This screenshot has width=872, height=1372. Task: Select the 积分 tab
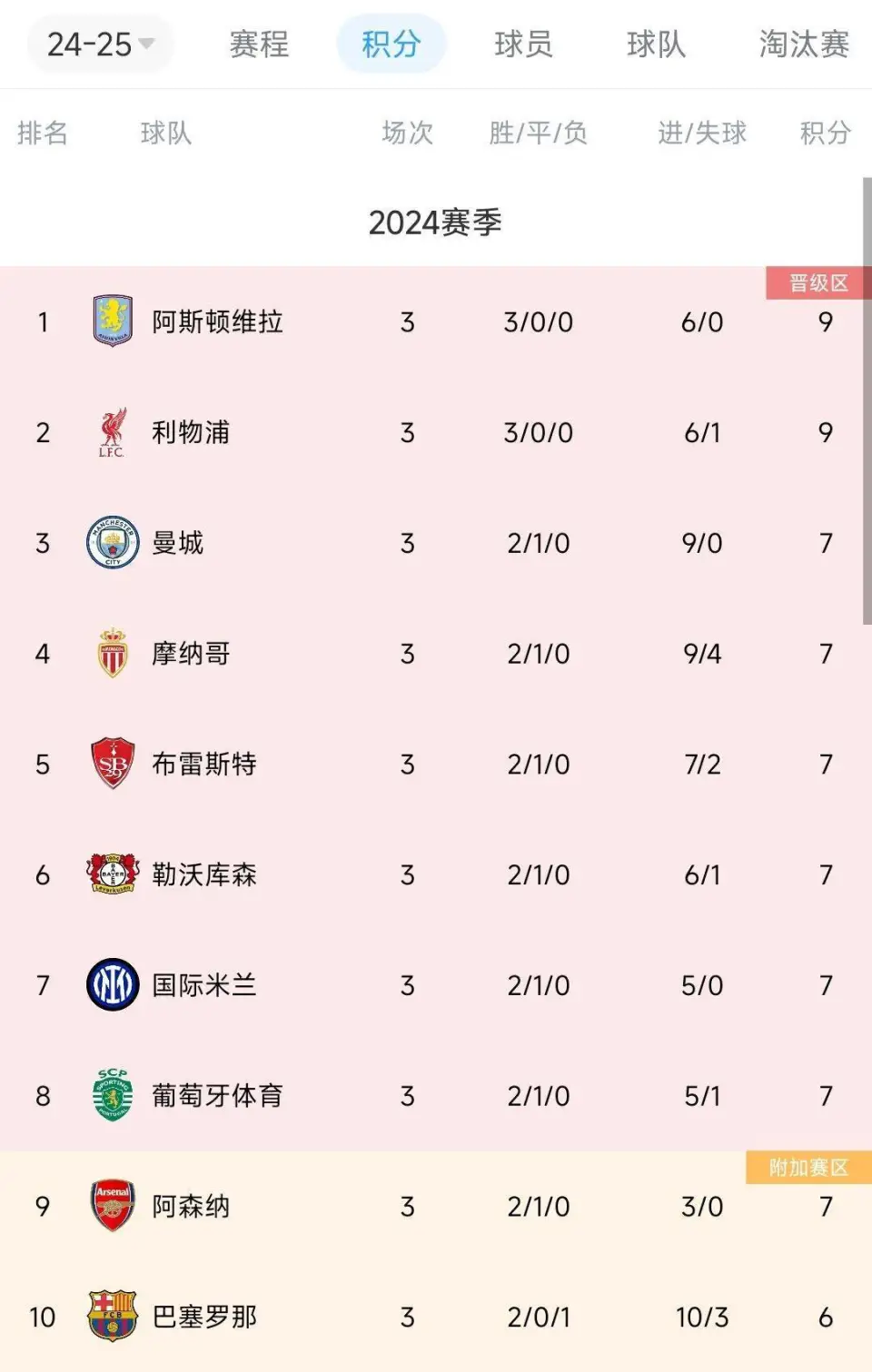(x=391, y=44)
